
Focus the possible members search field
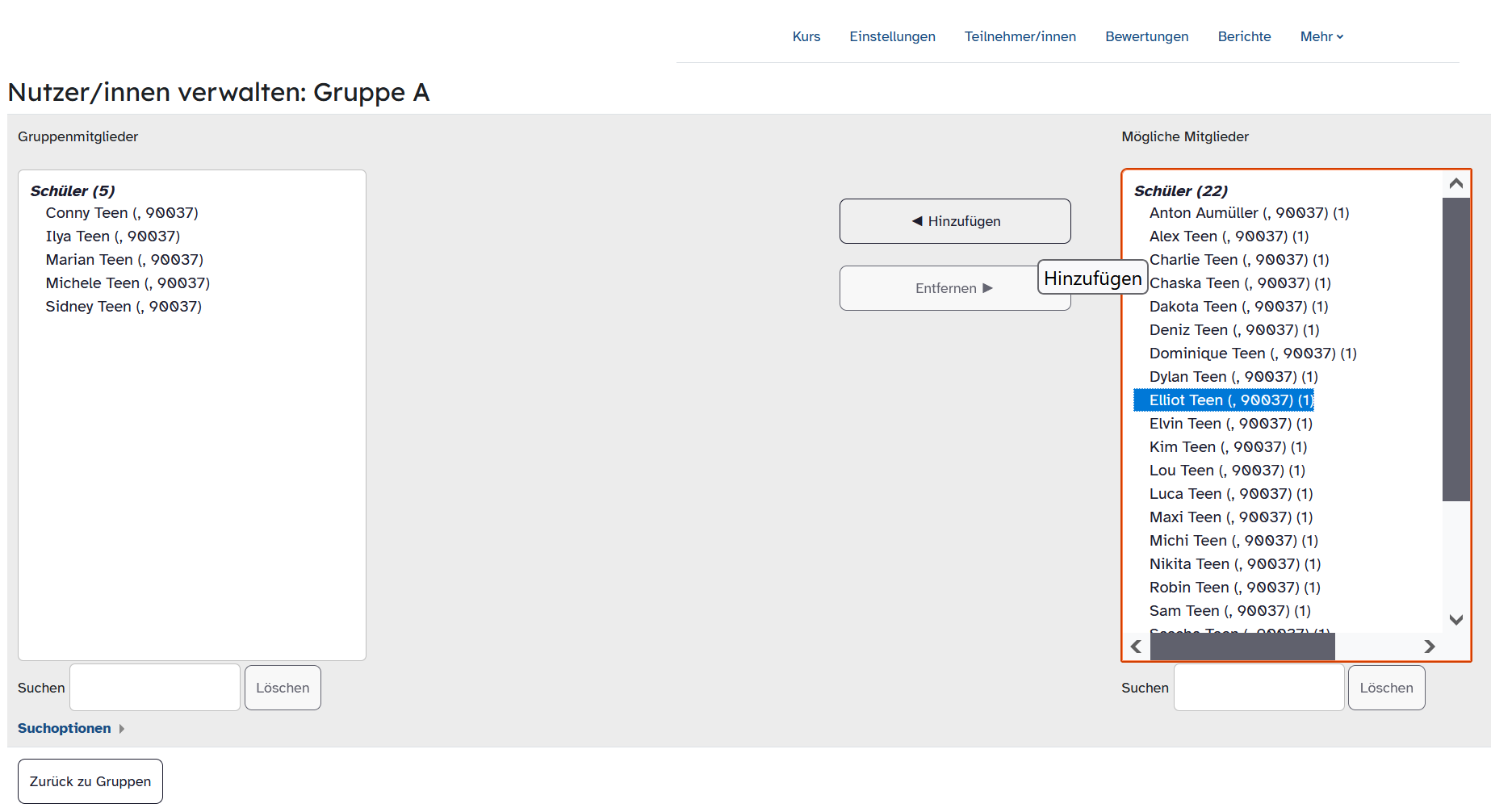click(x=1258, y=688)
